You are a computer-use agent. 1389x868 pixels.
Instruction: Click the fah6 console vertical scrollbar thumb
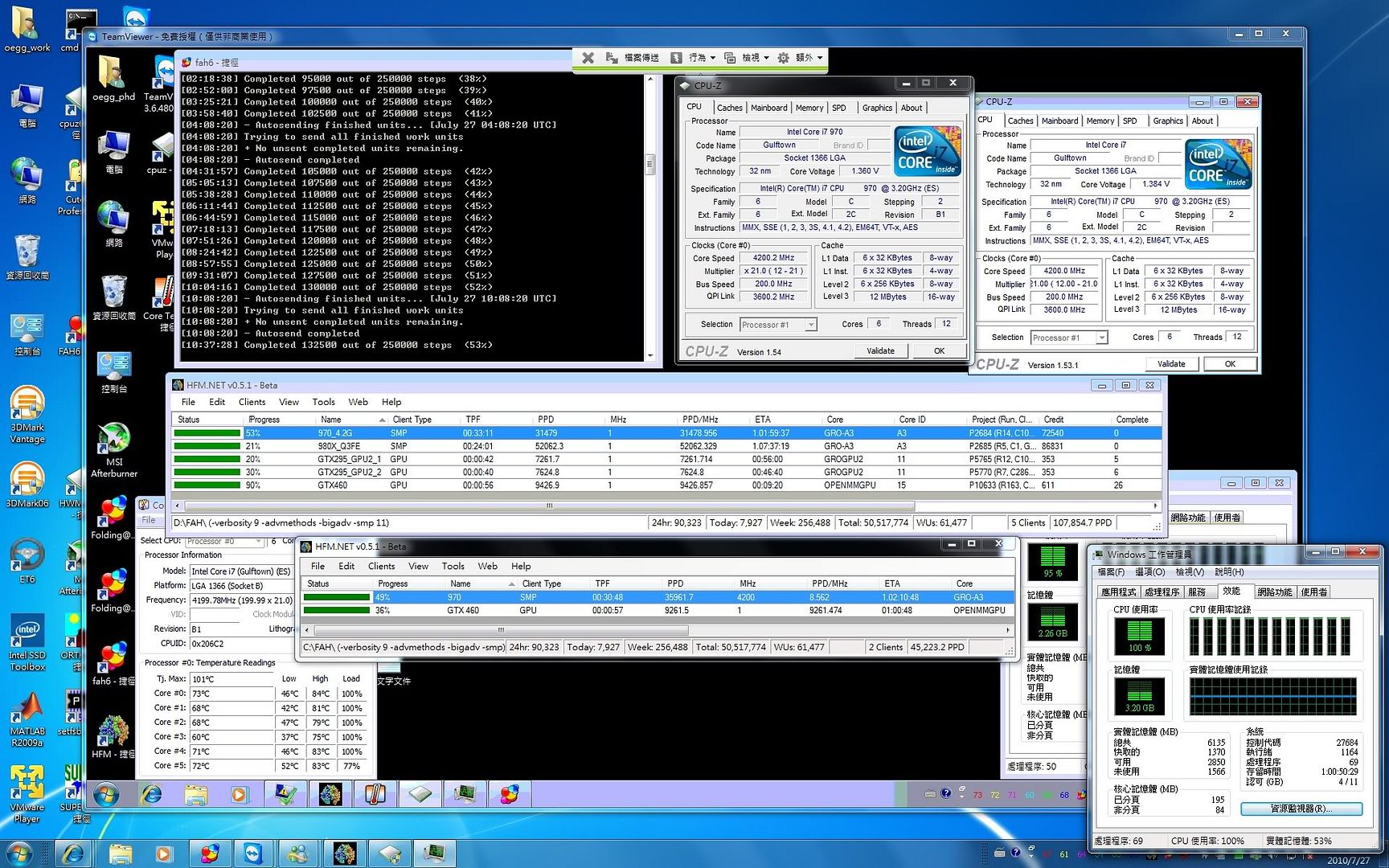point(650,164)
